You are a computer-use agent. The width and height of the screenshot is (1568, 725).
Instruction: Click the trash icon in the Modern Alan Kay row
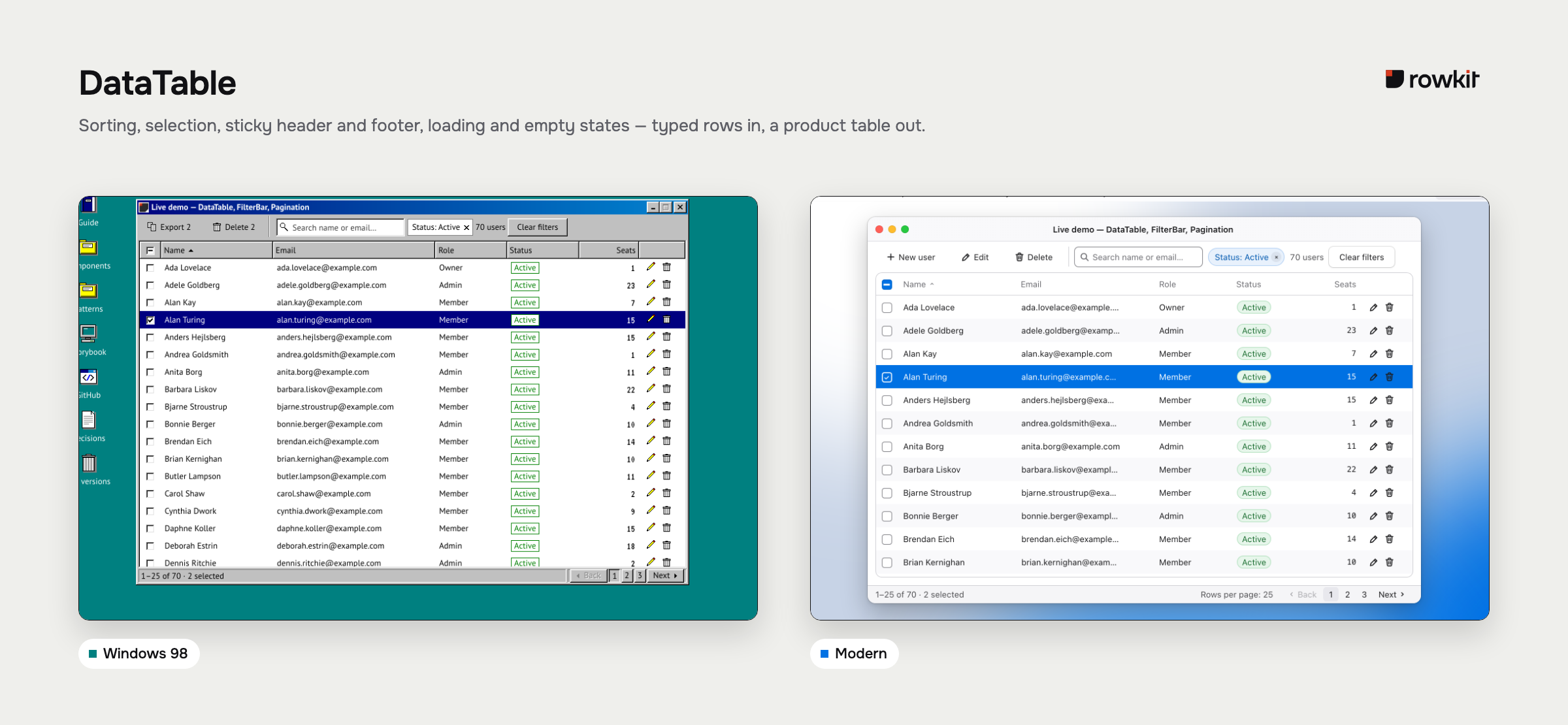pos(1390,354)
